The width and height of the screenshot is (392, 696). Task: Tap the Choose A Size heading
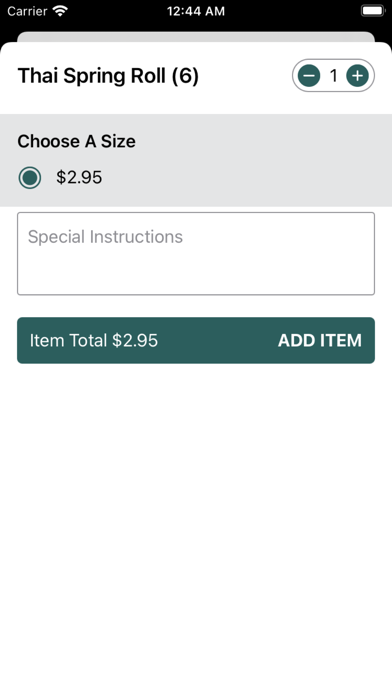(x=76, y=141)
